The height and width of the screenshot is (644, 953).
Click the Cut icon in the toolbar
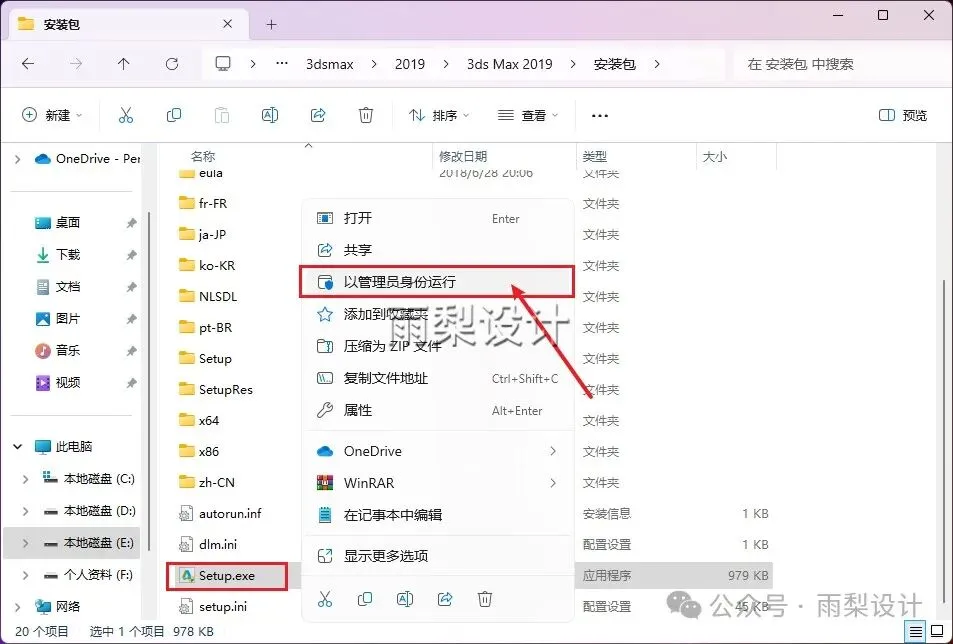[x=126, y=115]
